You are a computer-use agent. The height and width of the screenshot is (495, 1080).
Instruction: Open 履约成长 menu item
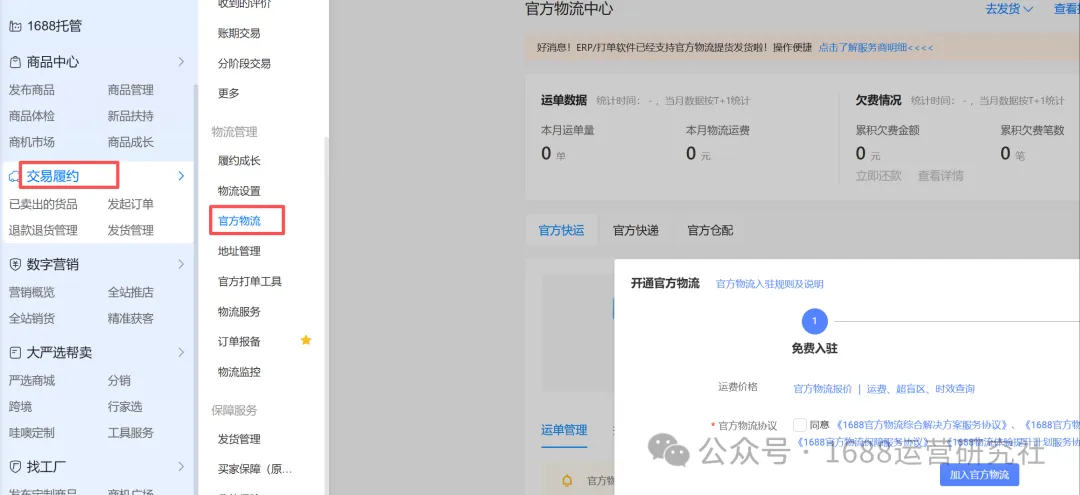pos(240,160)
